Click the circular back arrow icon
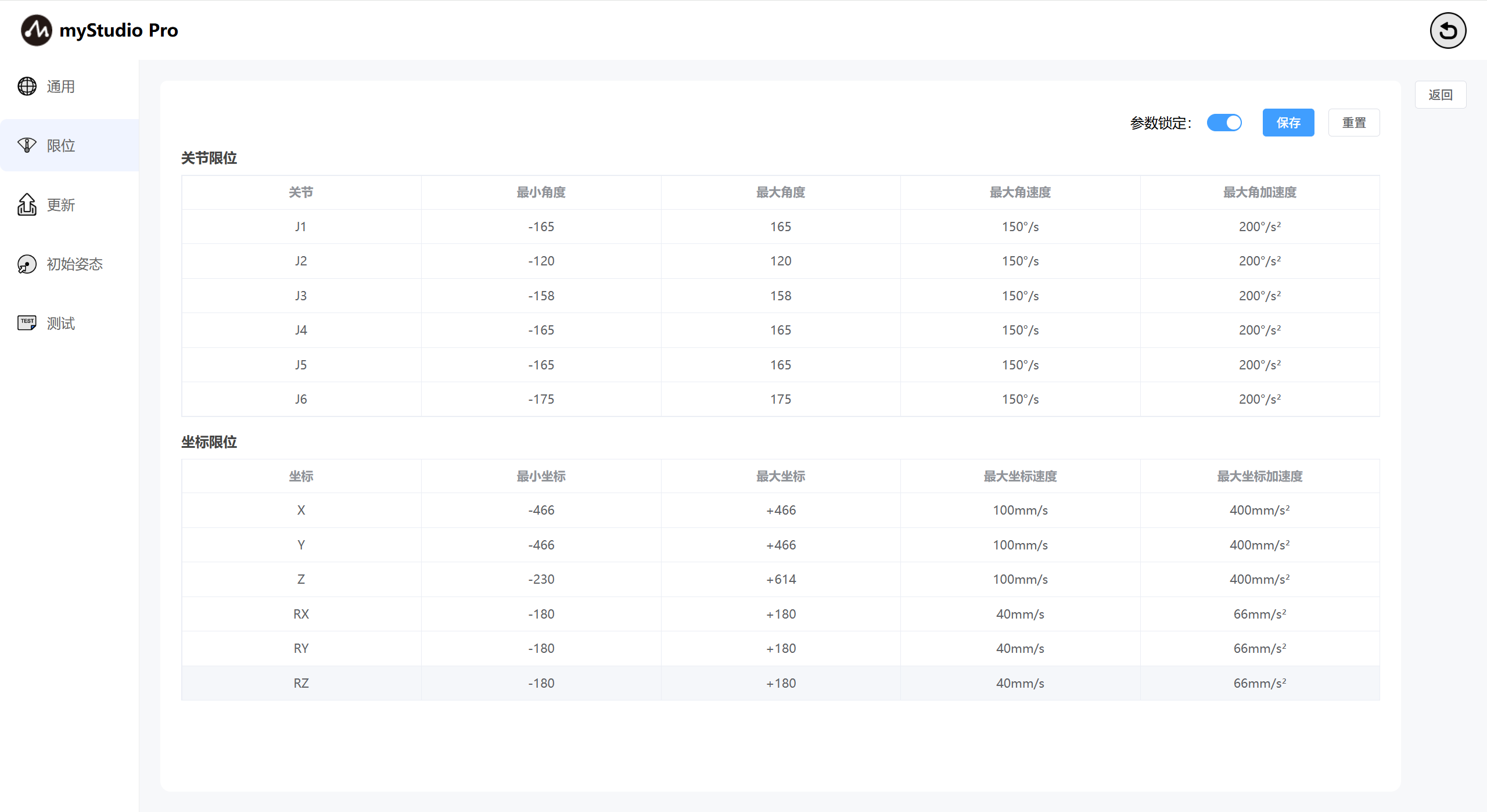 coord(1448,30)
